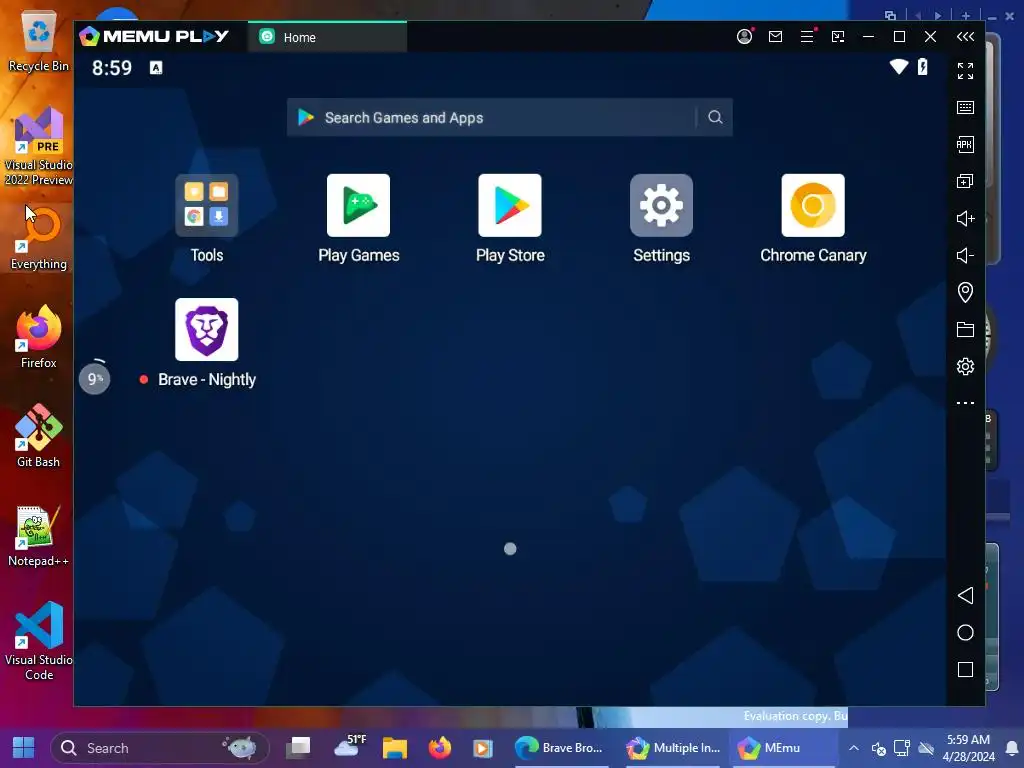Click the Wi-Fi status icon in Android
Viewport: 1024px width, 768px height.
[899, 67]
